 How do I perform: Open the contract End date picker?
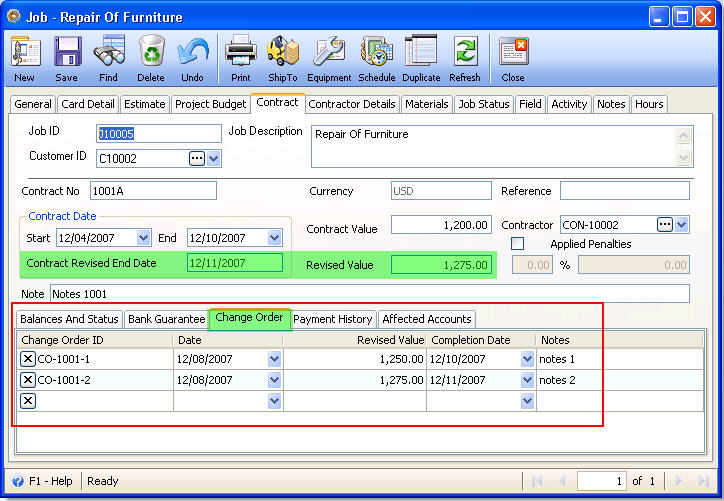pos(275,238)
